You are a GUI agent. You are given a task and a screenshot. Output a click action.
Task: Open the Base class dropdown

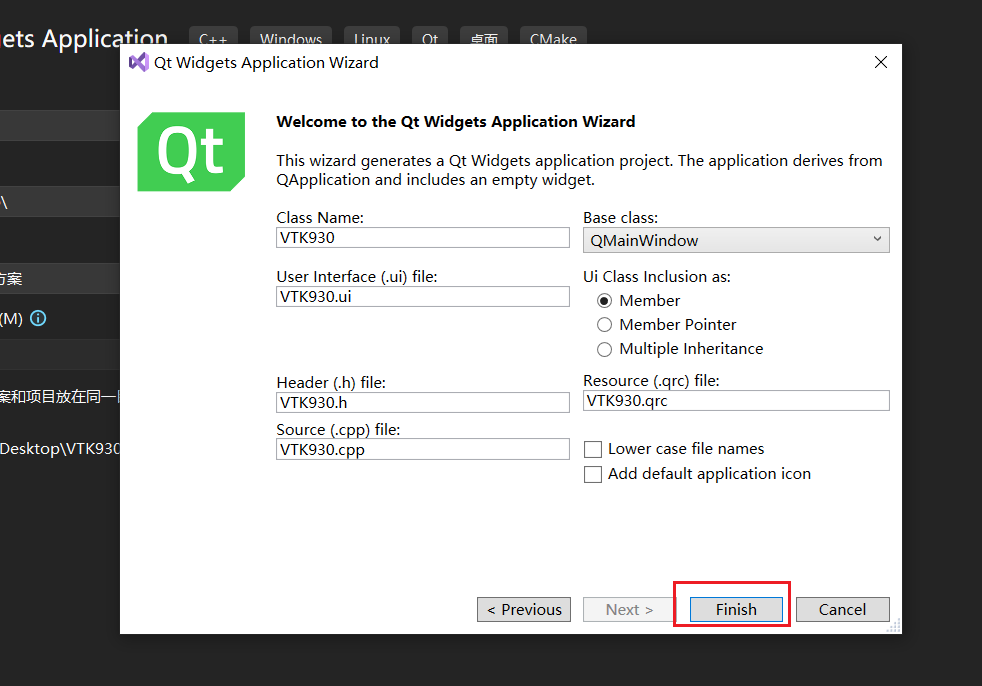pos(736,240)
